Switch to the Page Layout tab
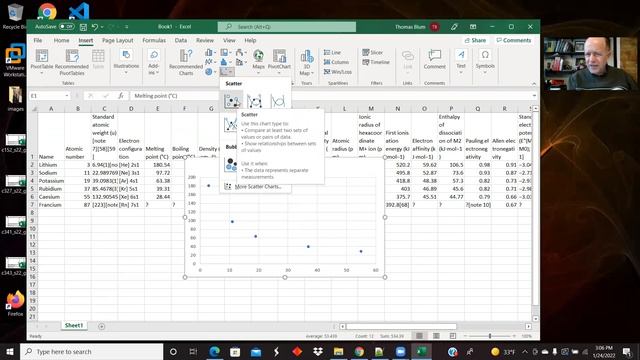 118,40
